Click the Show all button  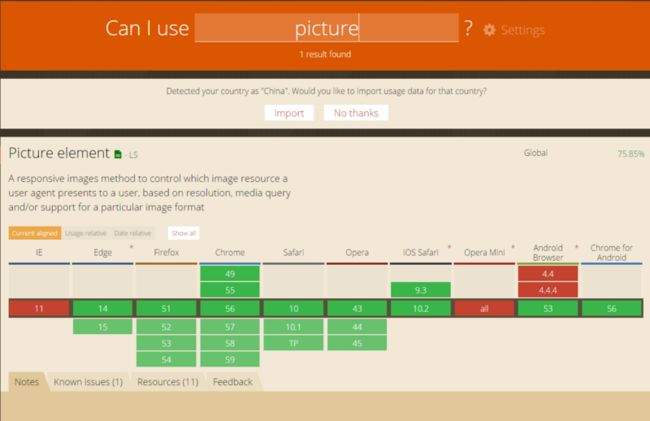[x=184, y=233]
